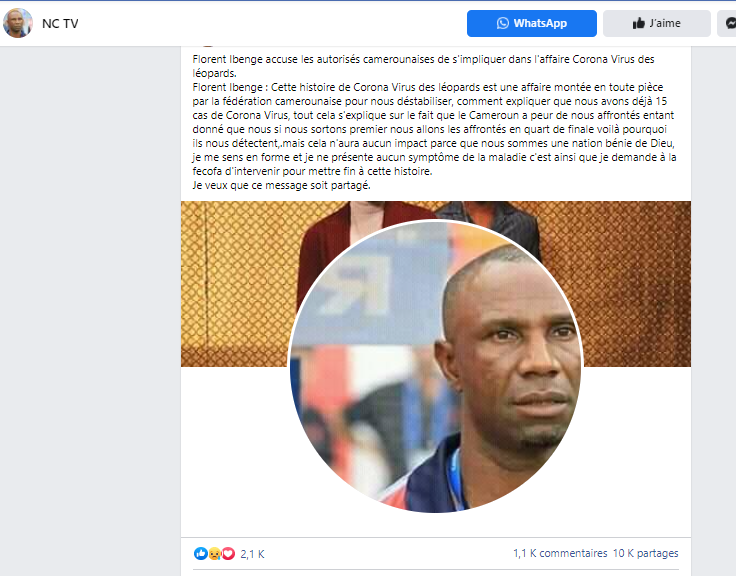Screen dimensions: 736x576
Task: View the 10 K partages list
Action: tap(645, 553)
